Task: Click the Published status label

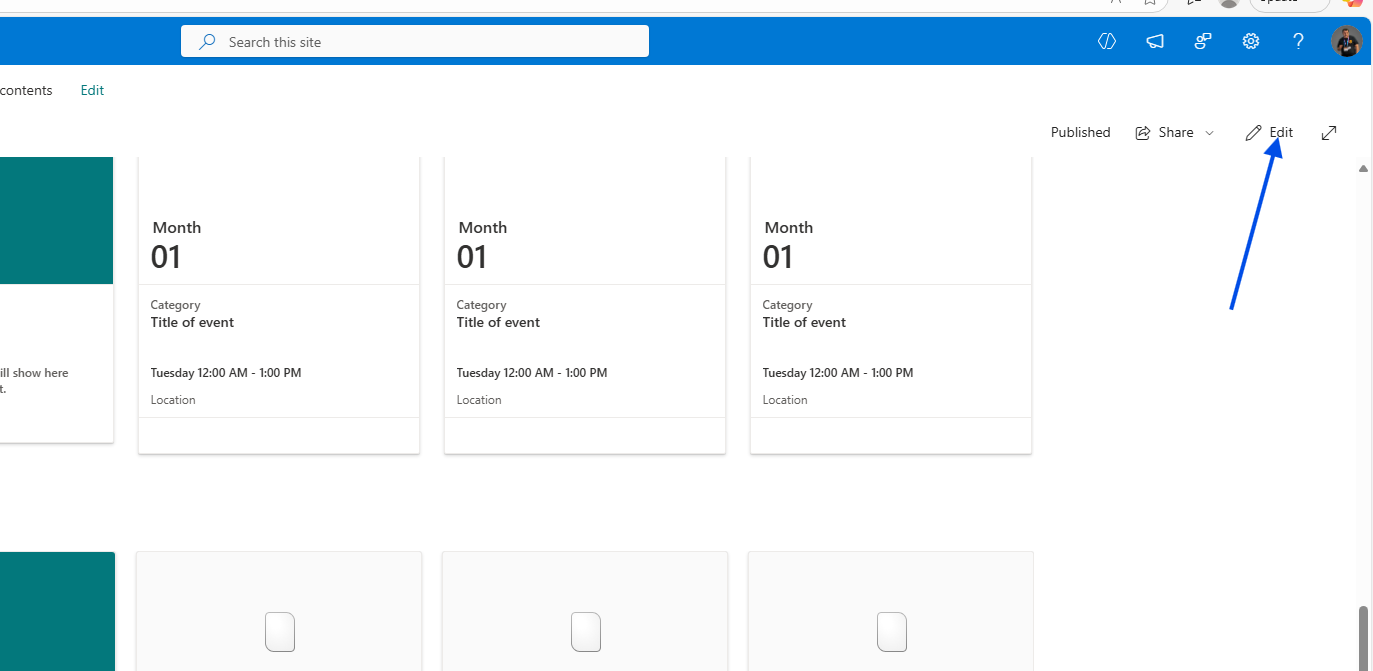Action: 1080,132
